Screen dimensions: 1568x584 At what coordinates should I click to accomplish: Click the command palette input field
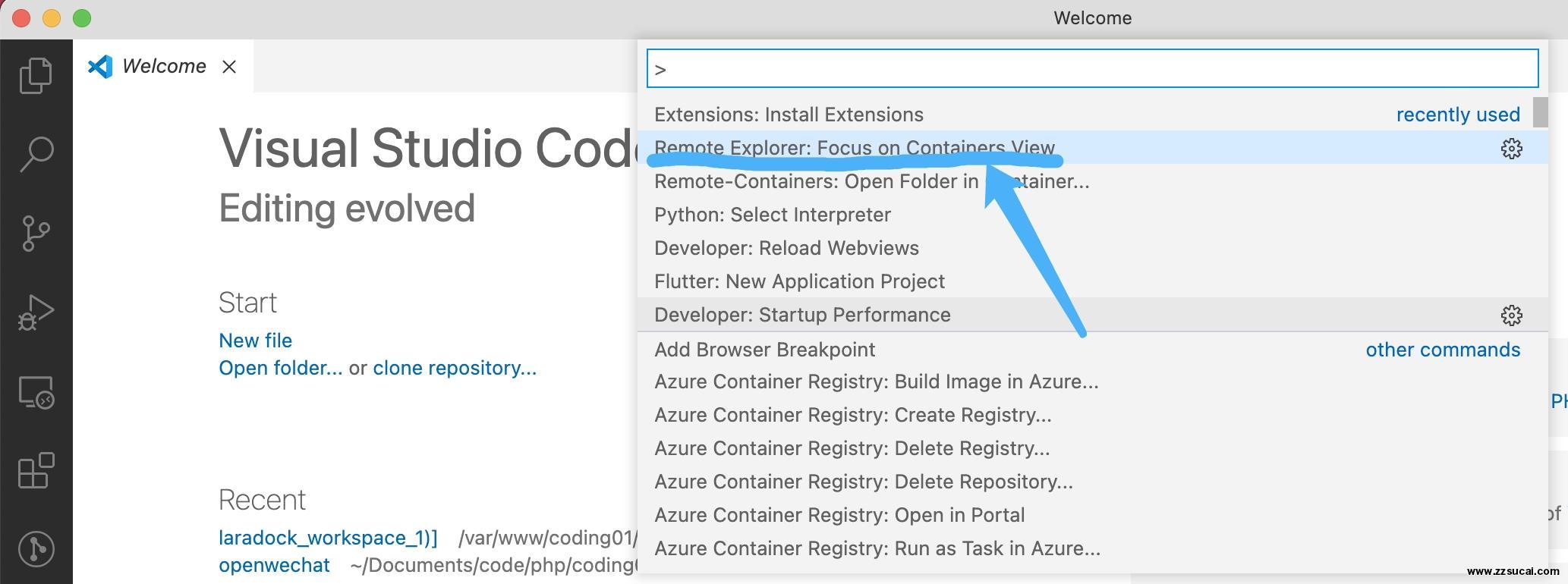[x=1092, y=69]
